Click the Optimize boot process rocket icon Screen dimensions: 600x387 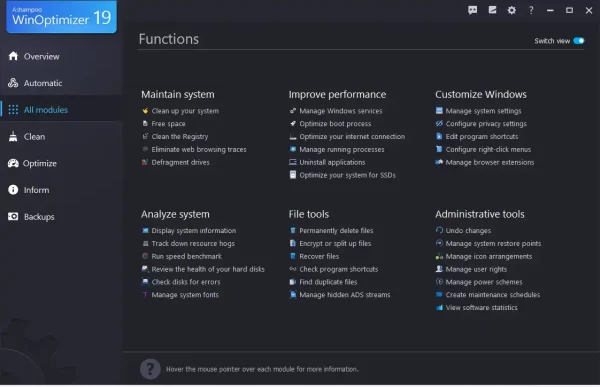(x=293, y=124)
